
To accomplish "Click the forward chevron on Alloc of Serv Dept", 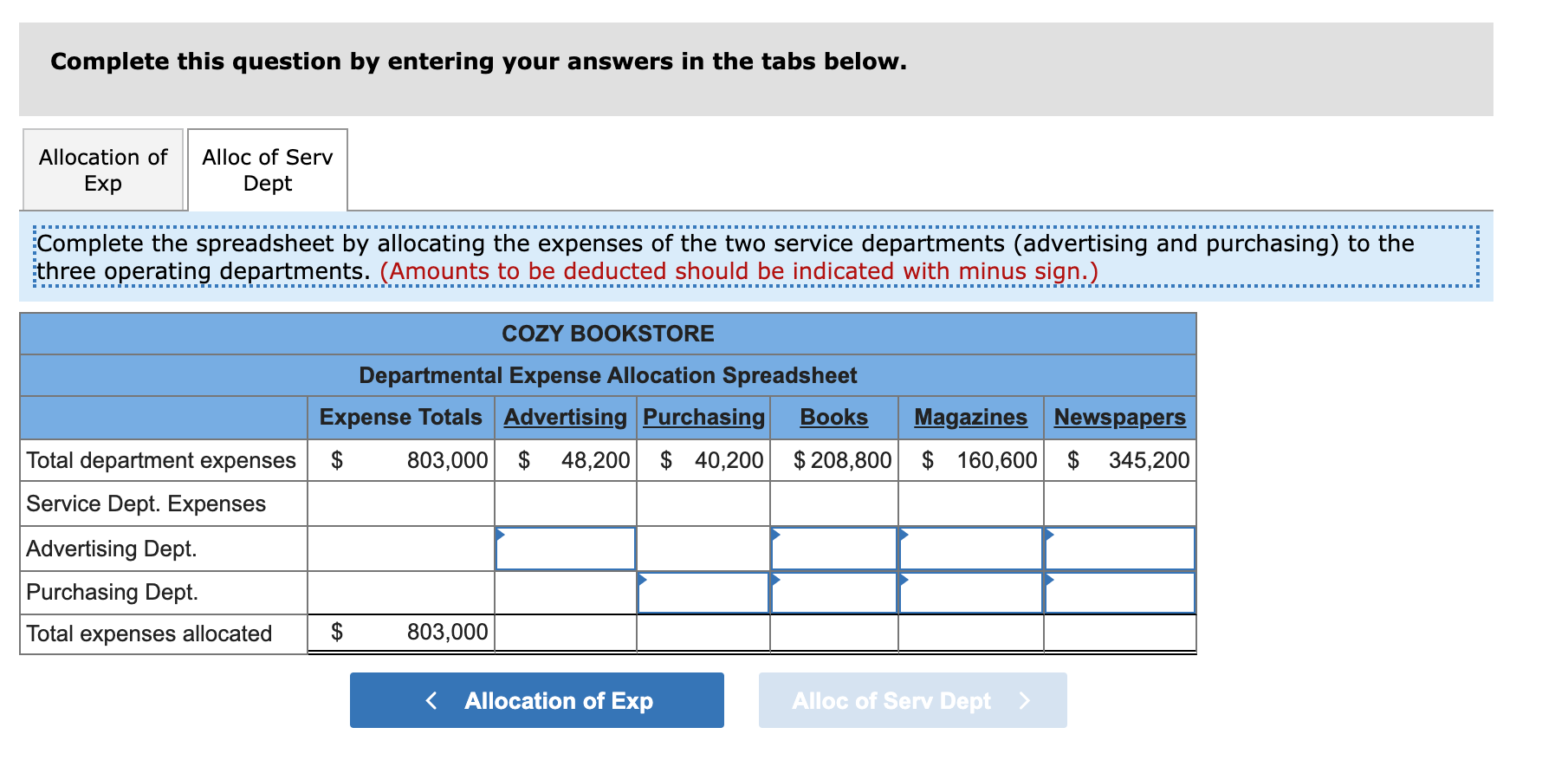I will click(1027, 700).
